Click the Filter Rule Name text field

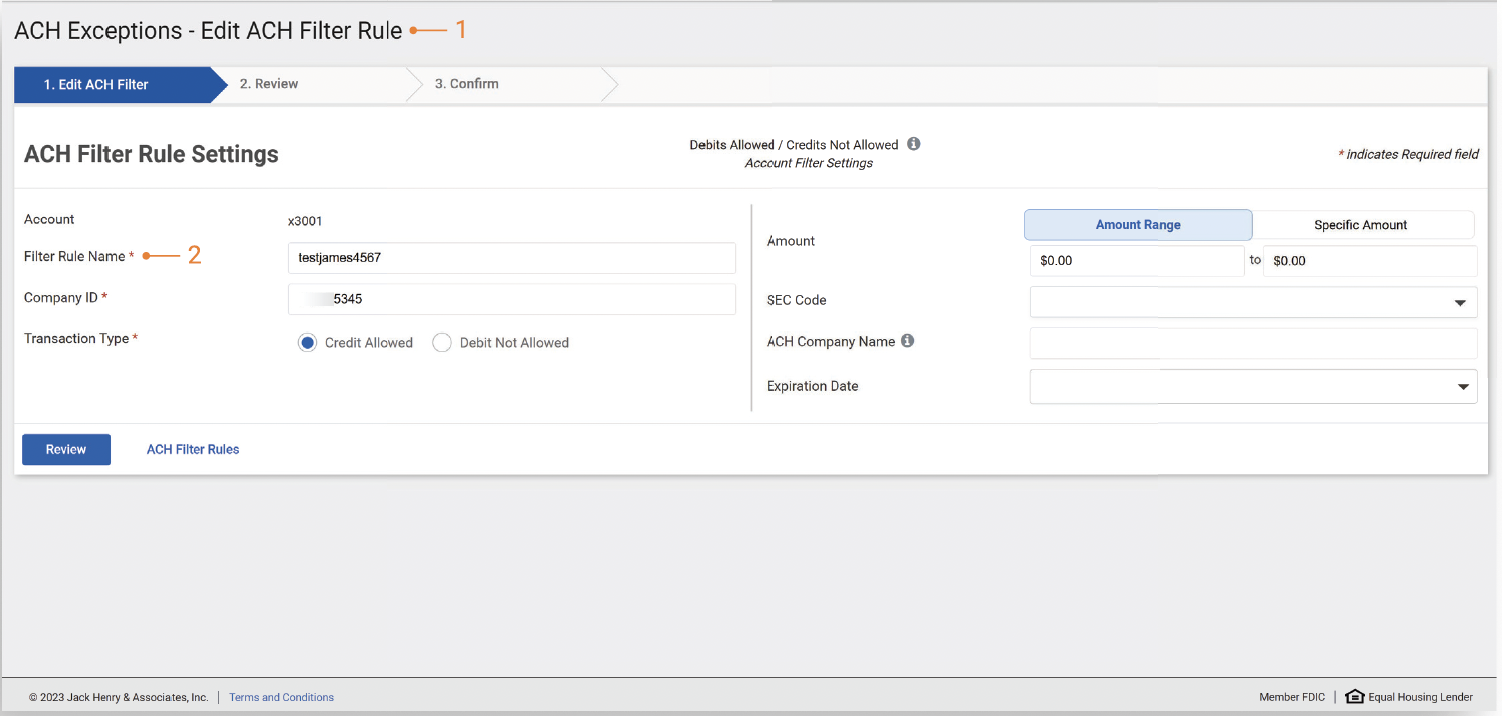(511, 258)
